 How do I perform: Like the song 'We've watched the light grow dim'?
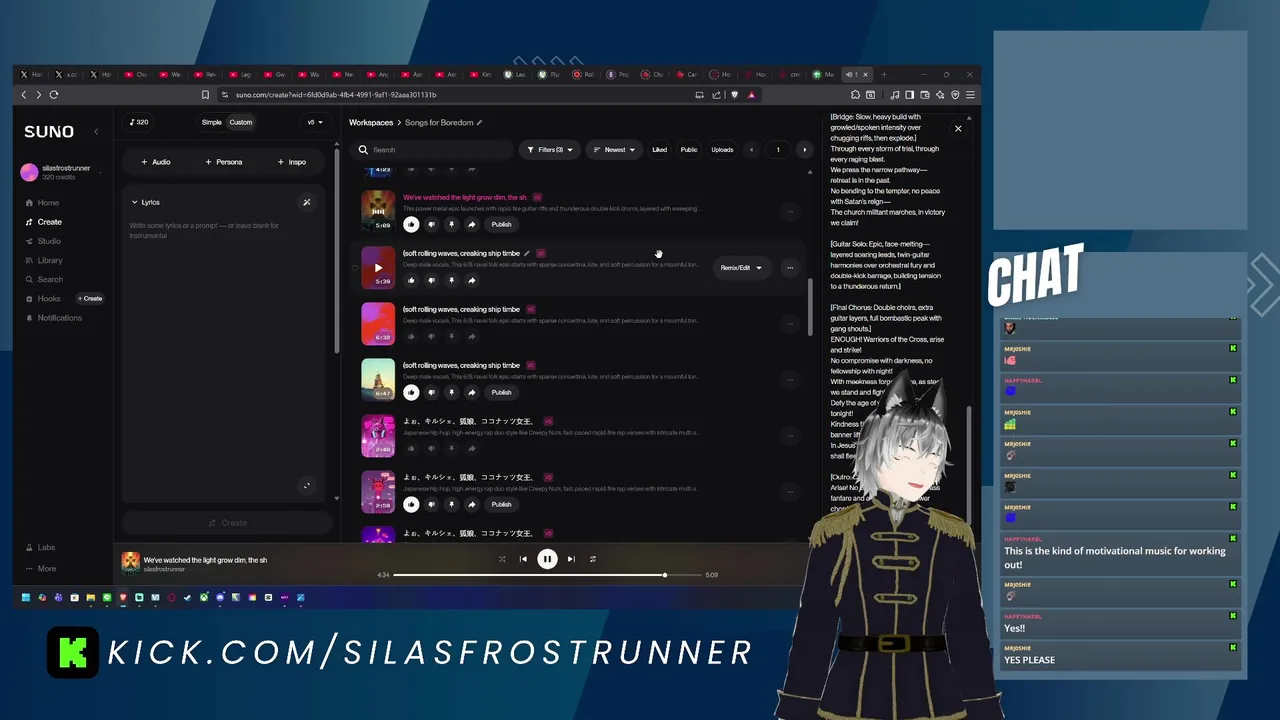coord(411,224)
